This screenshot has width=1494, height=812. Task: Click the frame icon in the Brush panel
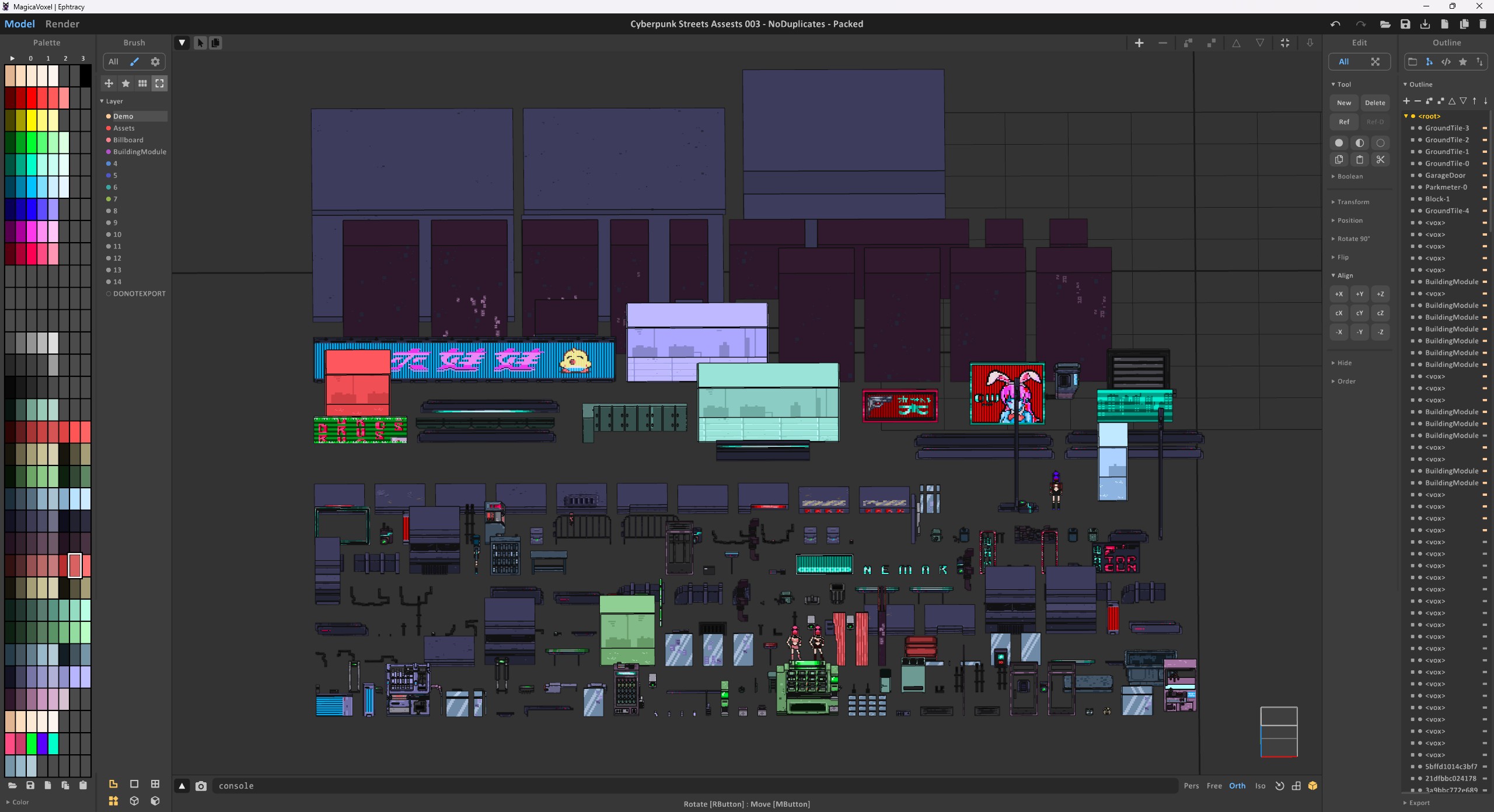[x=159, y=83]
